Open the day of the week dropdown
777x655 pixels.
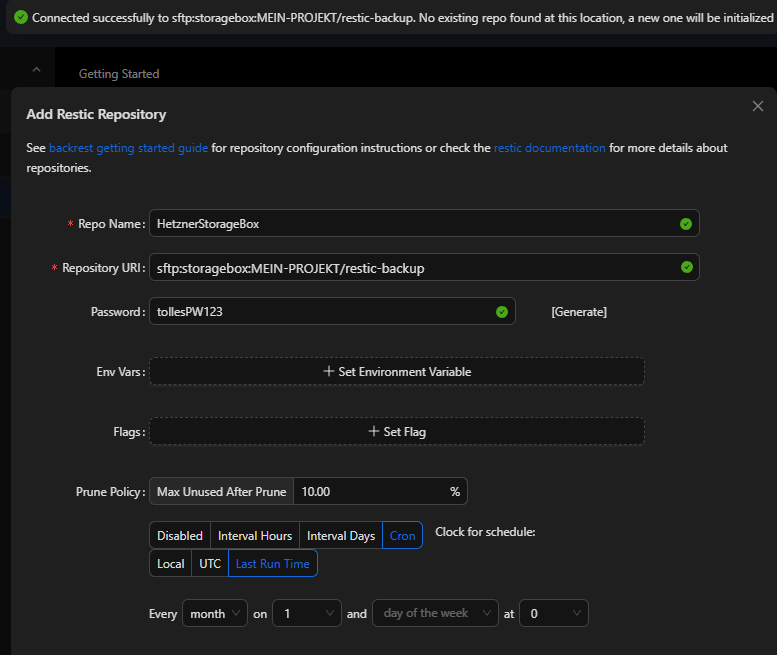point(434,614)
